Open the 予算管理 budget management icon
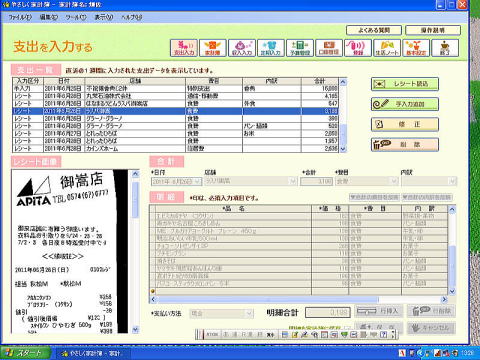 point(300,48)
